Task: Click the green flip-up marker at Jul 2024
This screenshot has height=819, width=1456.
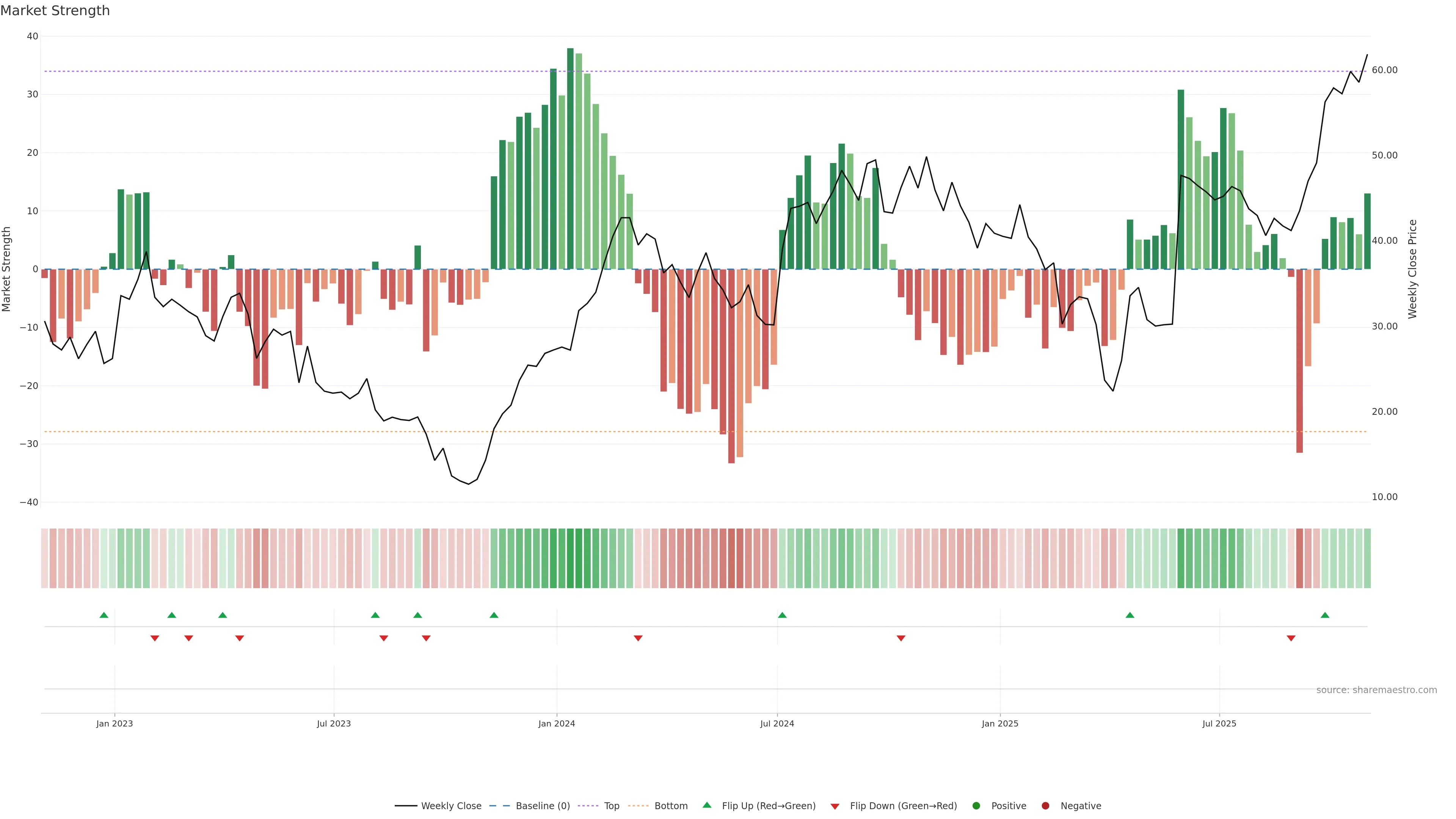Action: (782, 615)
